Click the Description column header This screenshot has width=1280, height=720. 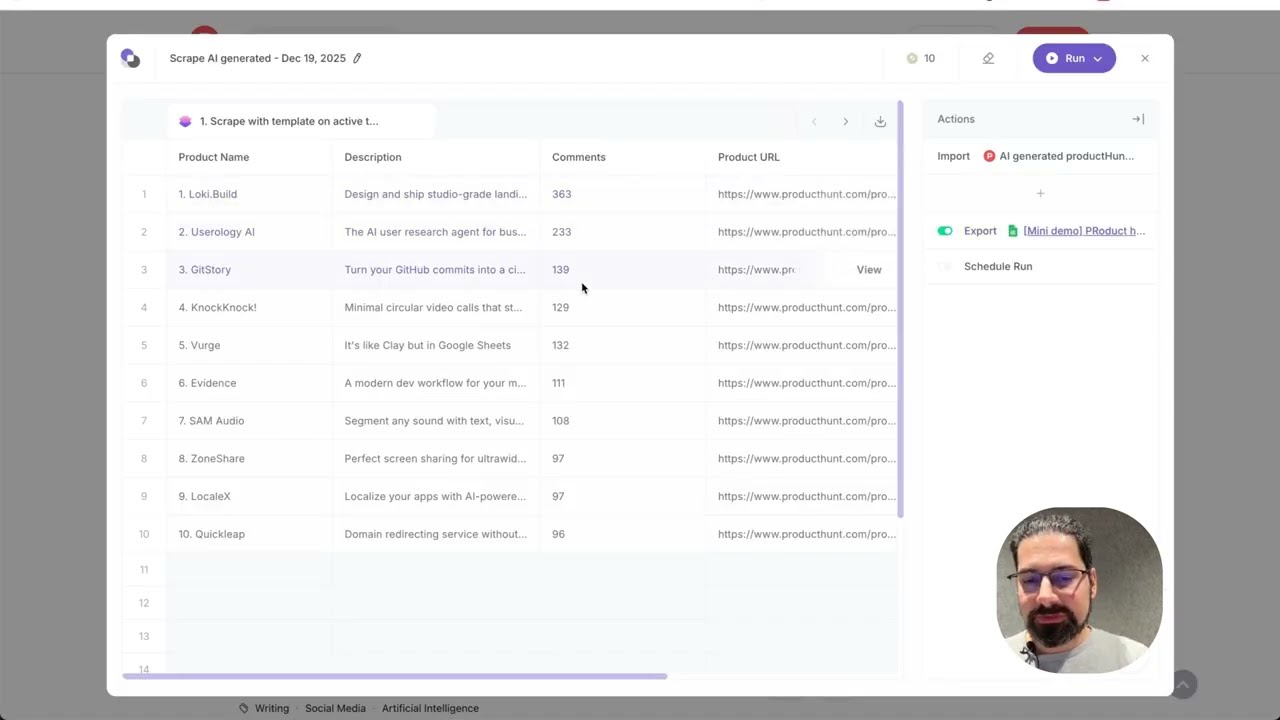click(x=436, y=157)
